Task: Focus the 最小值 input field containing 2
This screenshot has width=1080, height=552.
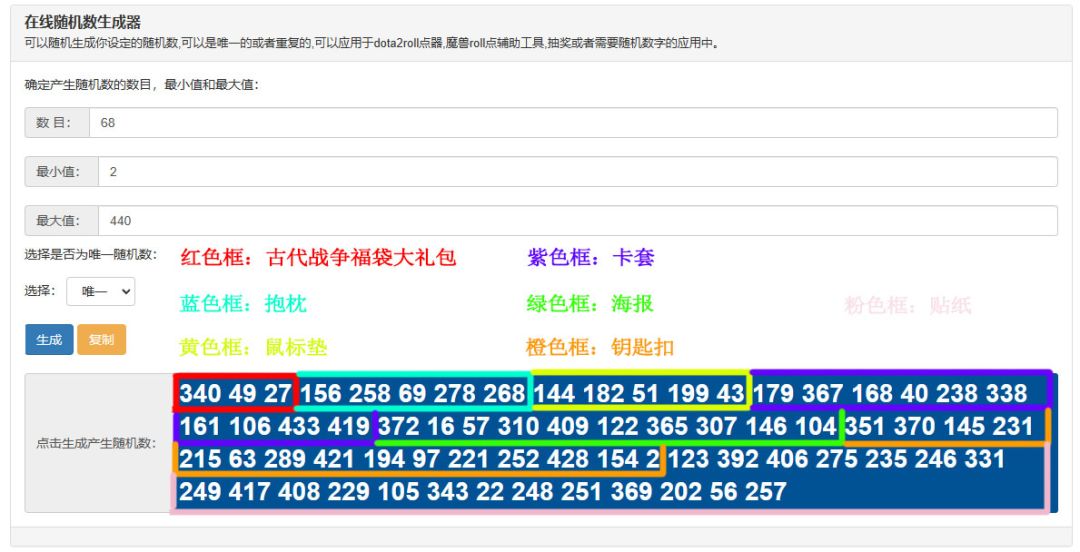Action: coord(577,172)
